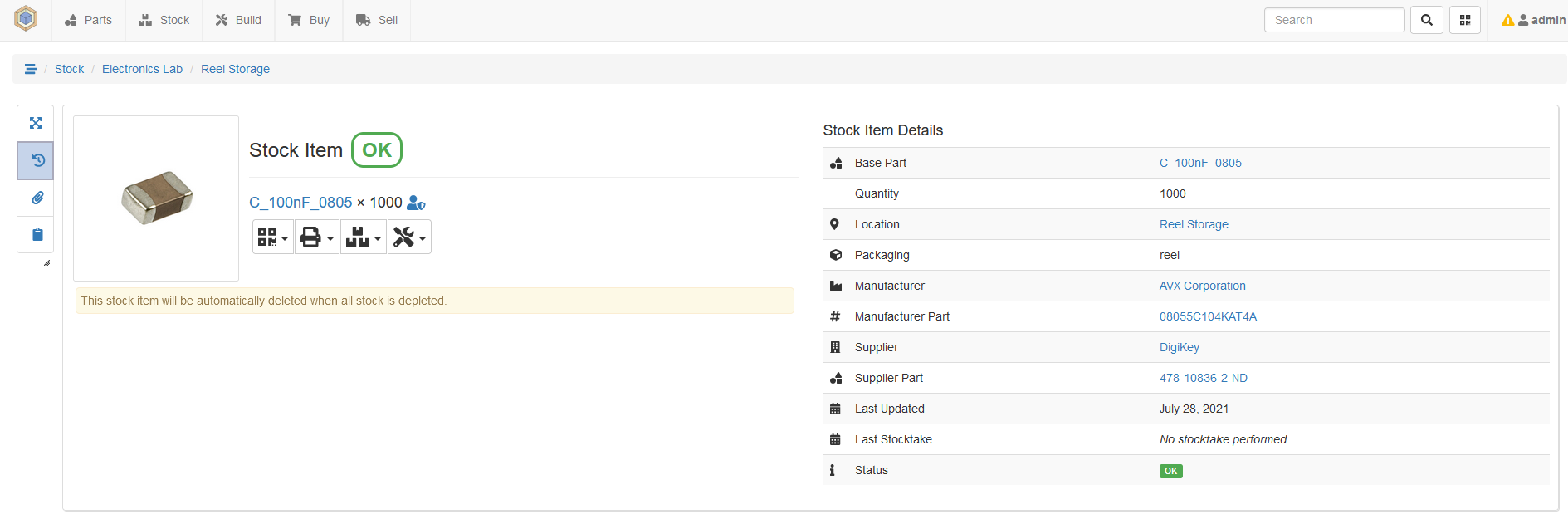Click the capacitor part thumbnail image
This screenshot has width=1568, height=519.
(x=156, y=198)
